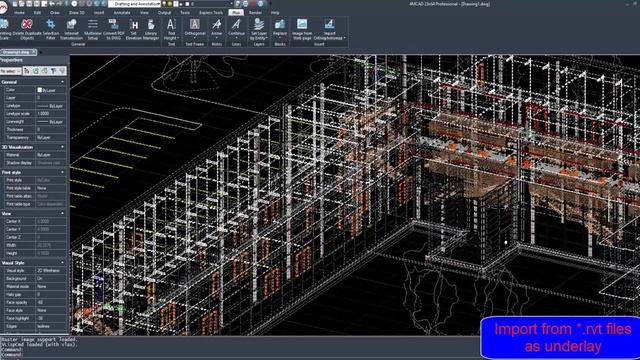Close the Drawing1.dwg document tab
Image resolution: width=640 pixels, height=360 pixels.
point(34,52)
